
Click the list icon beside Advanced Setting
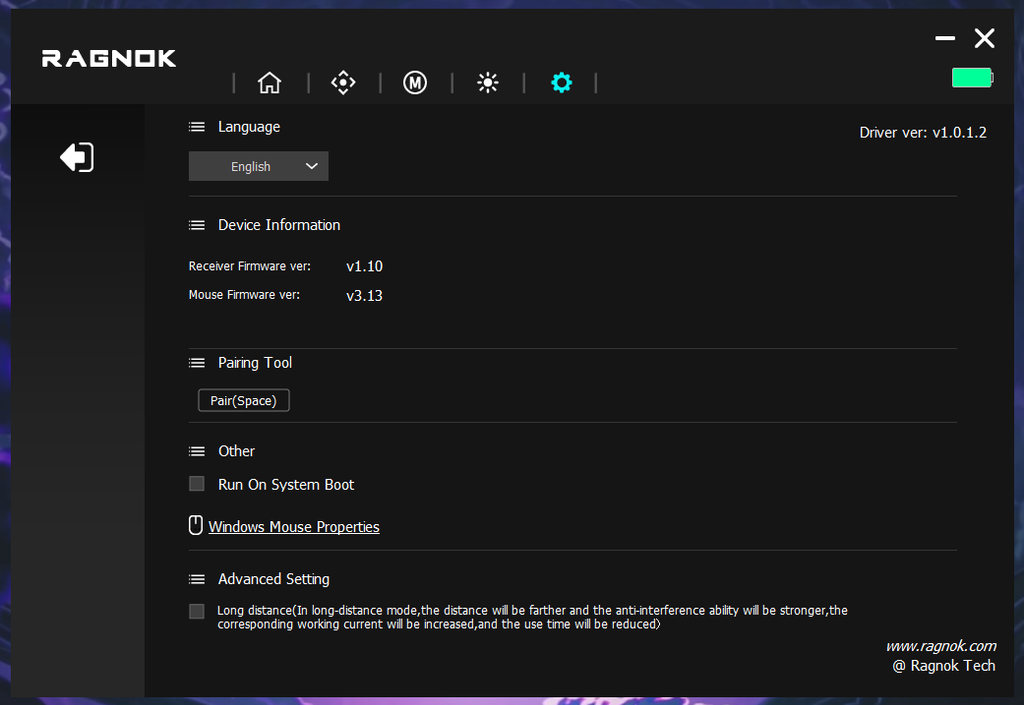click(x=197, y=579)
